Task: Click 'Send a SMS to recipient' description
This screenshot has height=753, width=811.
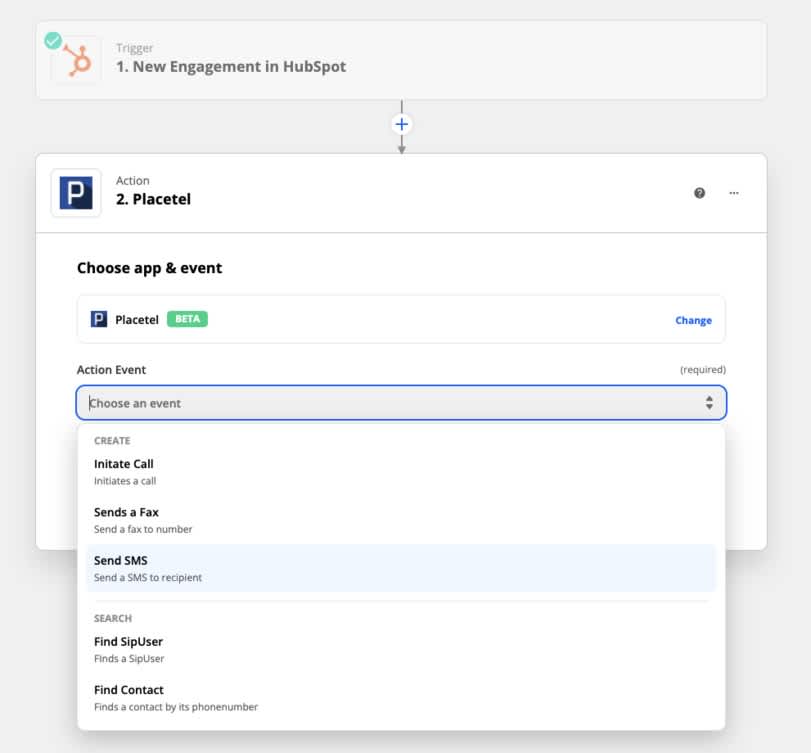Action: coord(148,578)
